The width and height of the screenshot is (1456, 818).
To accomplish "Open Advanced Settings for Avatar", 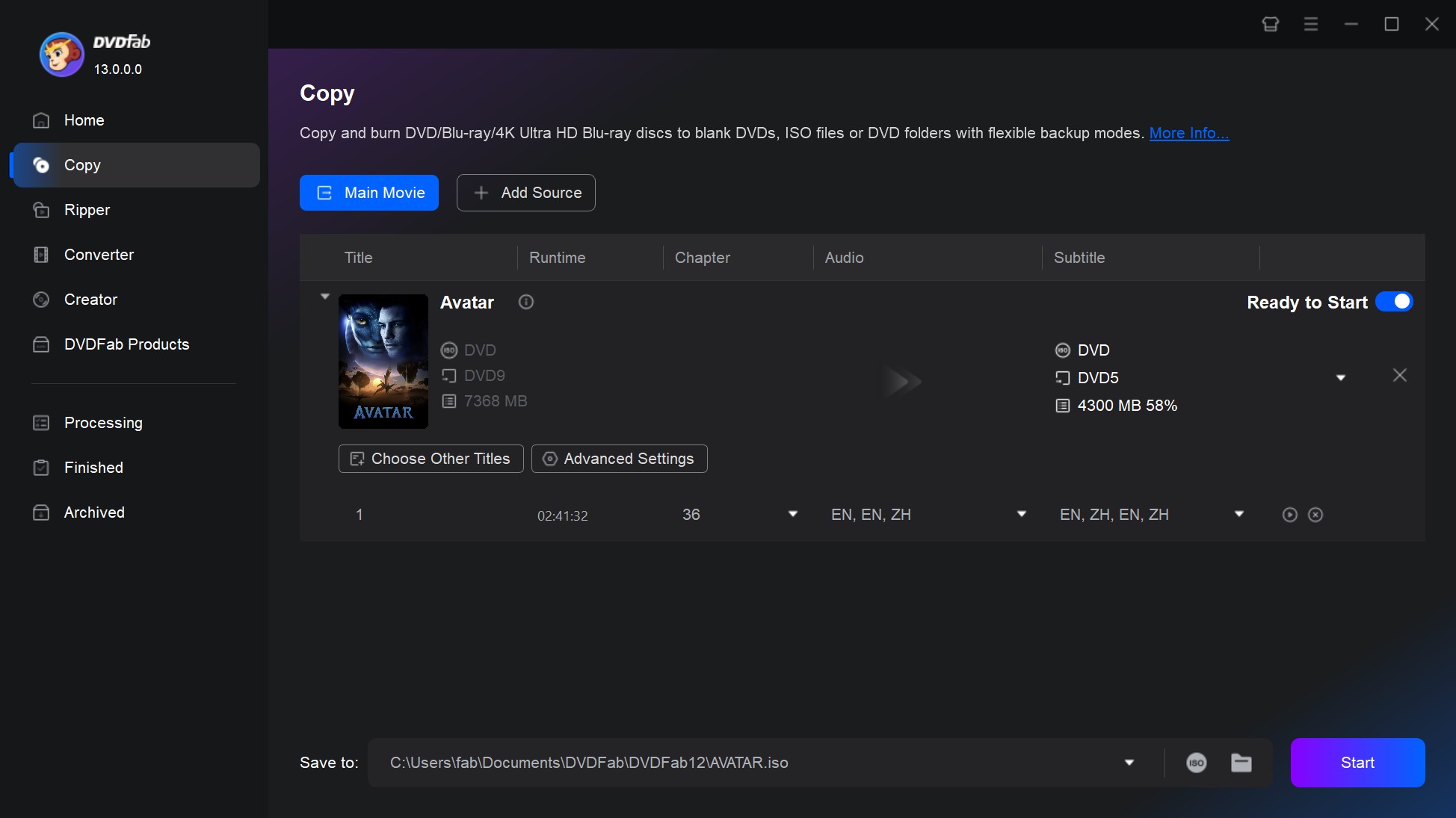I will (618, 458).
